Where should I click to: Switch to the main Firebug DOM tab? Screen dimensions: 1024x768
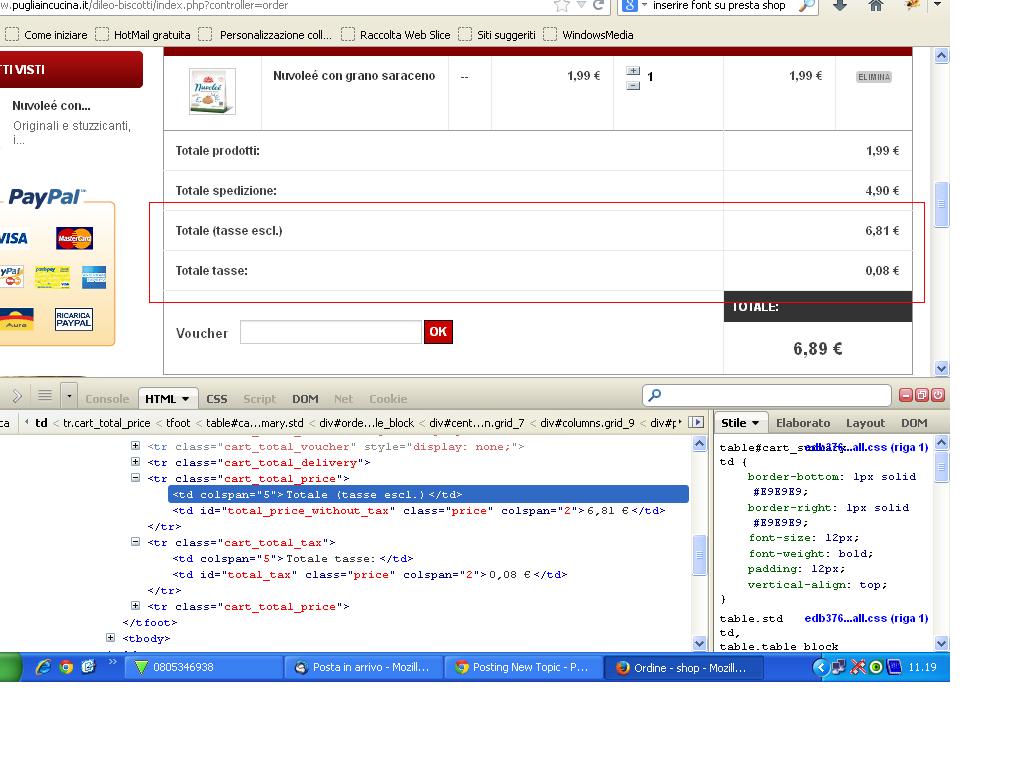(305, 399)
